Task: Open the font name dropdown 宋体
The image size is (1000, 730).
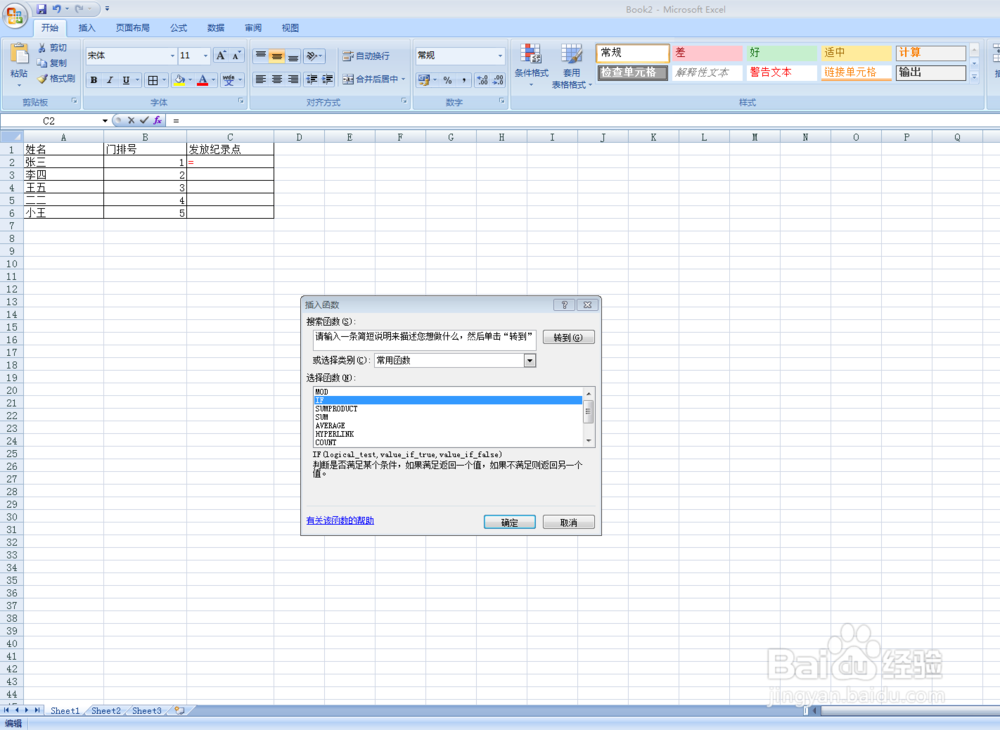Action: [172, 55]
